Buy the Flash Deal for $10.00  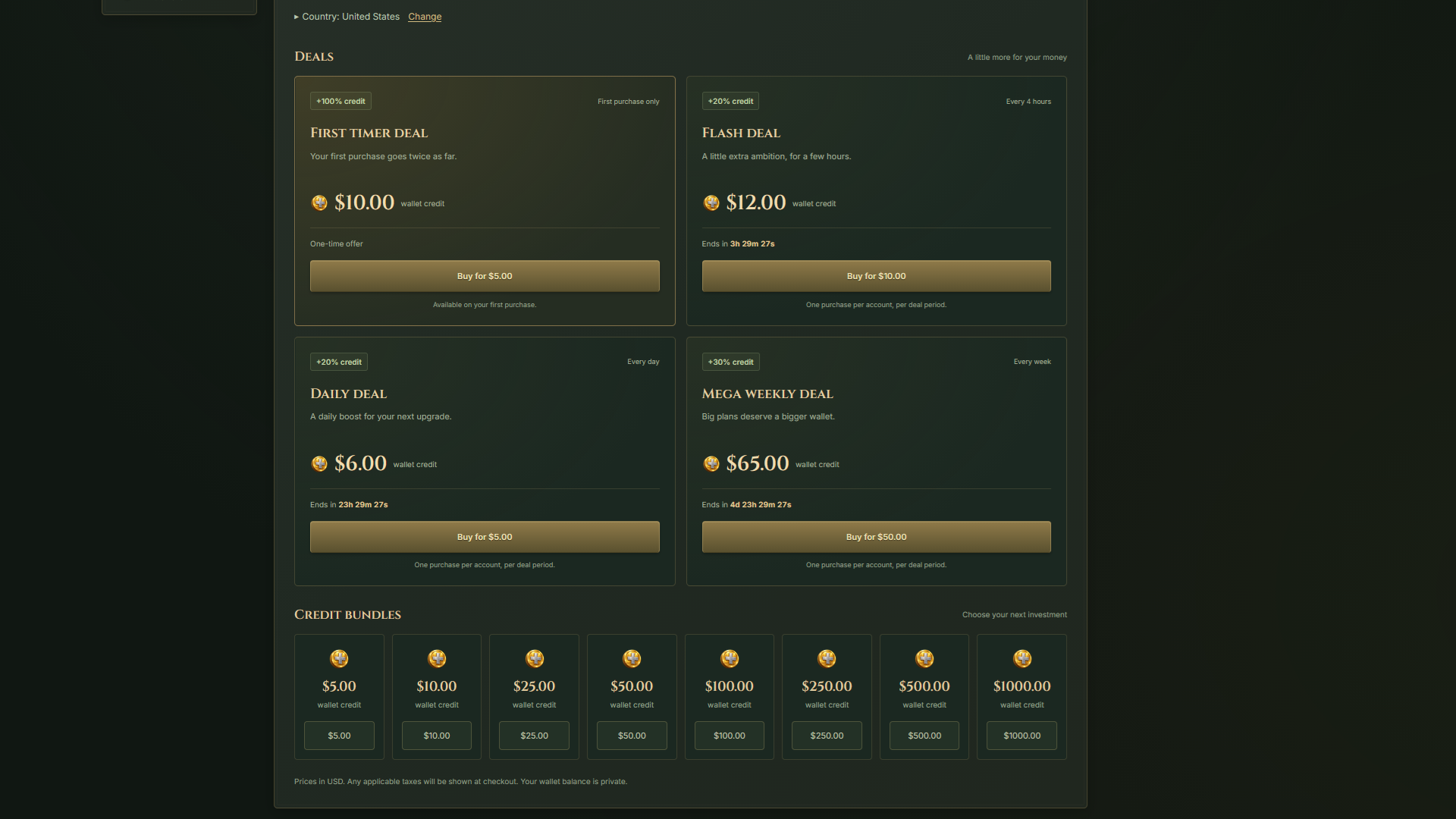876,276
